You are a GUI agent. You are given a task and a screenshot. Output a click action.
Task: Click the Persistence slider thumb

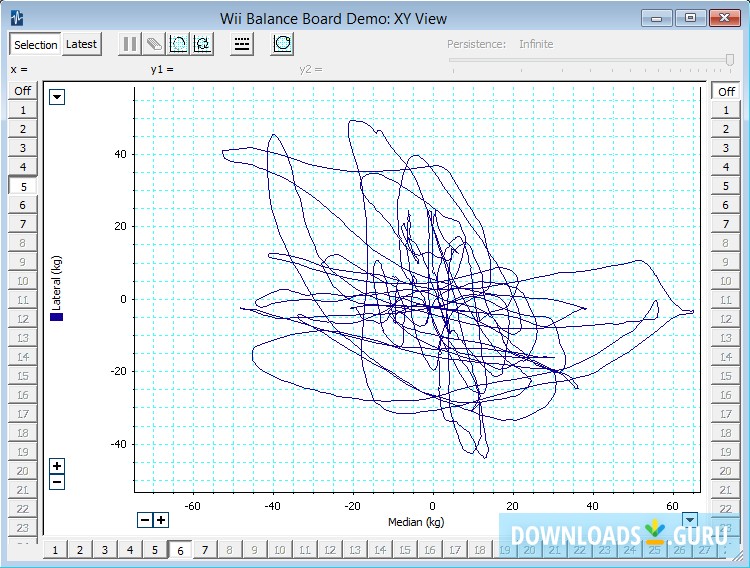pyautogui.click(x=729, y=60)
